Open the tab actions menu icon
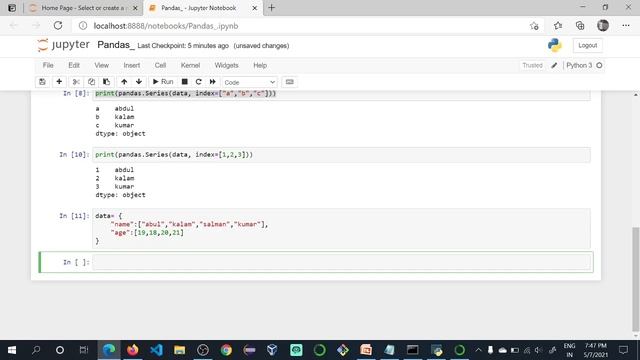This screenshot has height=360, width=640. (x=12, y=8)
